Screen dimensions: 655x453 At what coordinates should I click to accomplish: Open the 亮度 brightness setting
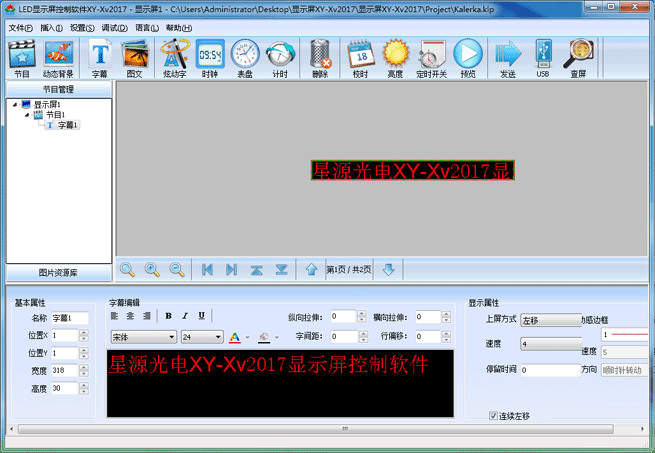pyautogui.click(x=395, y=56)
